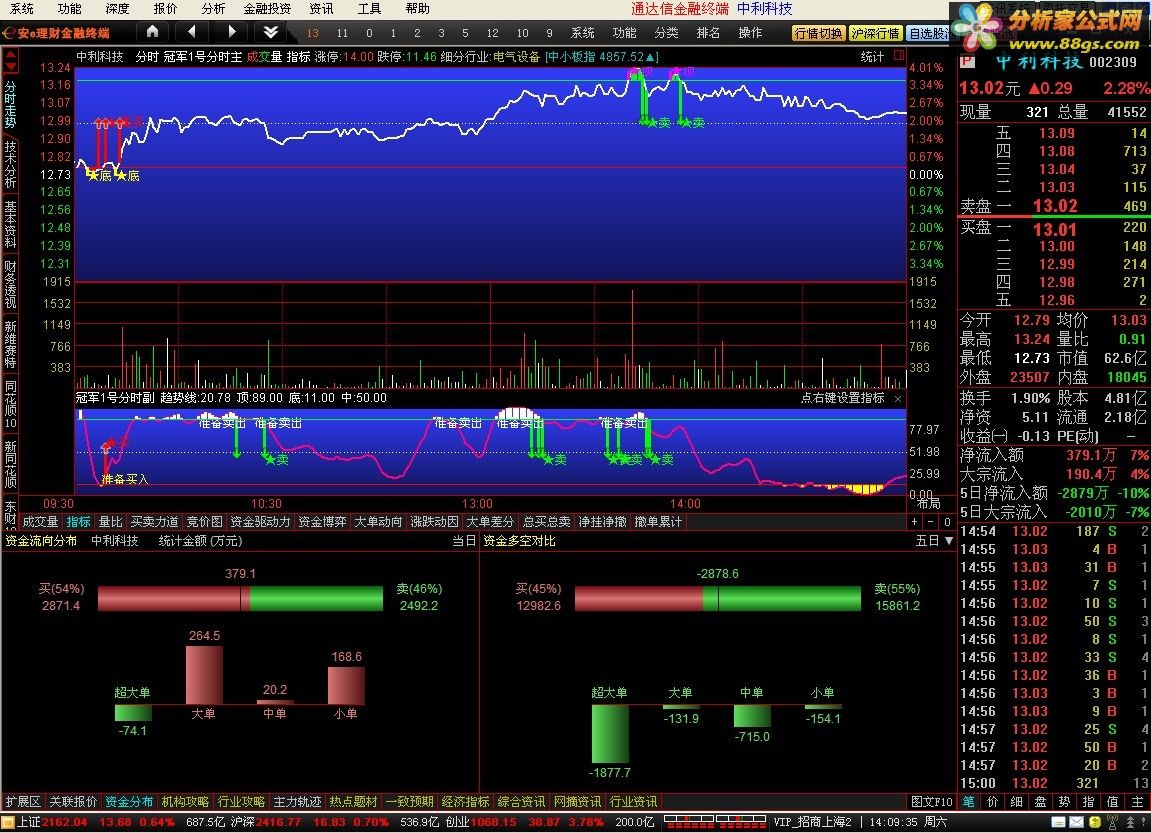Open the 分析 menu
Image resolution: width=1151 pixels, height=833 pixels.
point(213,9)
